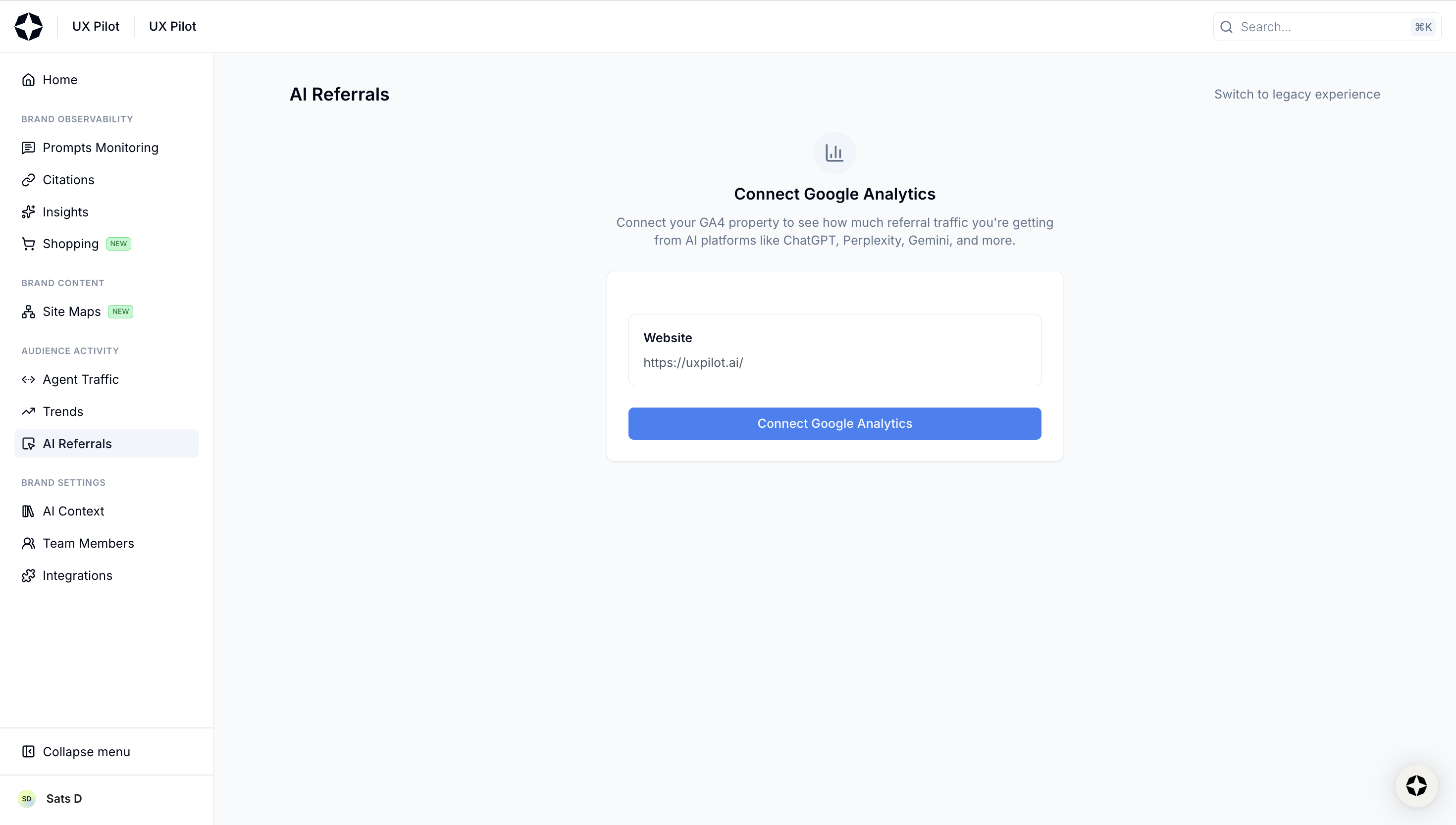1456x825 pixels.
Task: Open the floating assistant button at bottom-right
Action: 1416,786
